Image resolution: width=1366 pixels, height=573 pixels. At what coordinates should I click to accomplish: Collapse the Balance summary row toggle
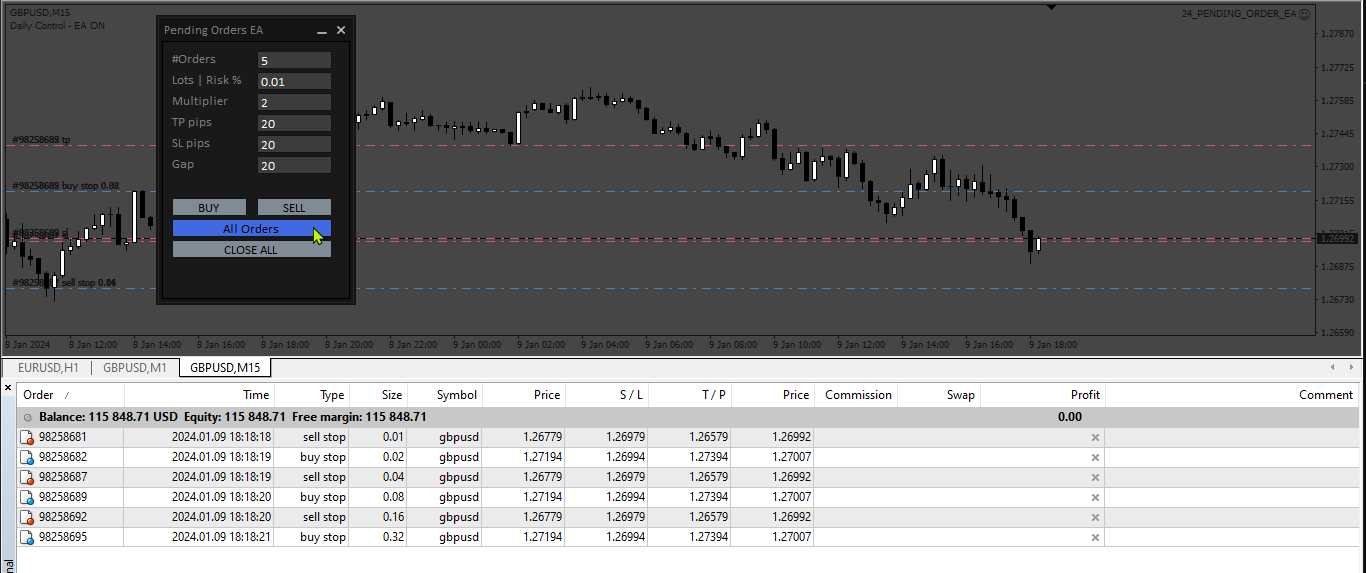point(28,417)
